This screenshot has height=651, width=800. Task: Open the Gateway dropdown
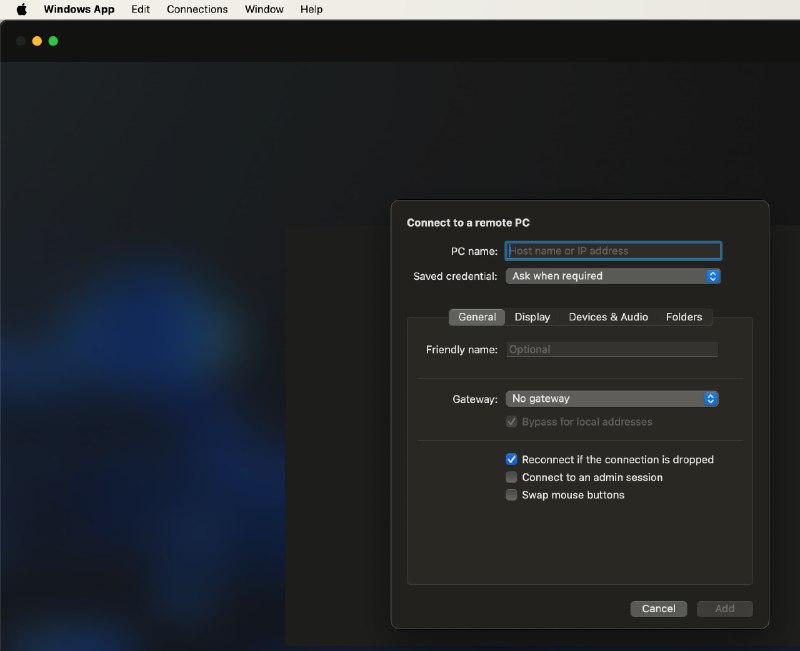point(610,398)
